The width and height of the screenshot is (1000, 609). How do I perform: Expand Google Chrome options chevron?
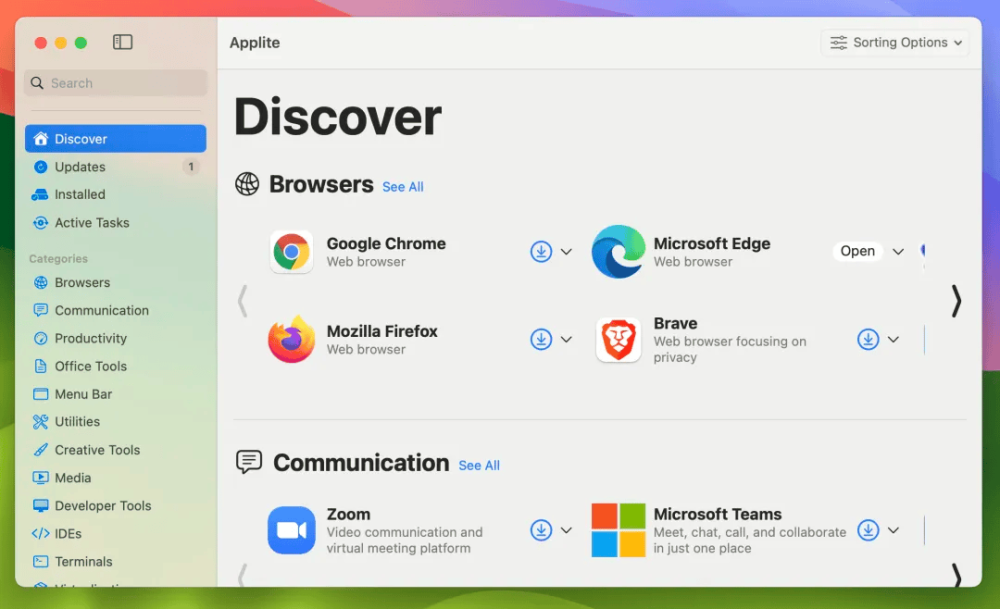coord(566,251)
